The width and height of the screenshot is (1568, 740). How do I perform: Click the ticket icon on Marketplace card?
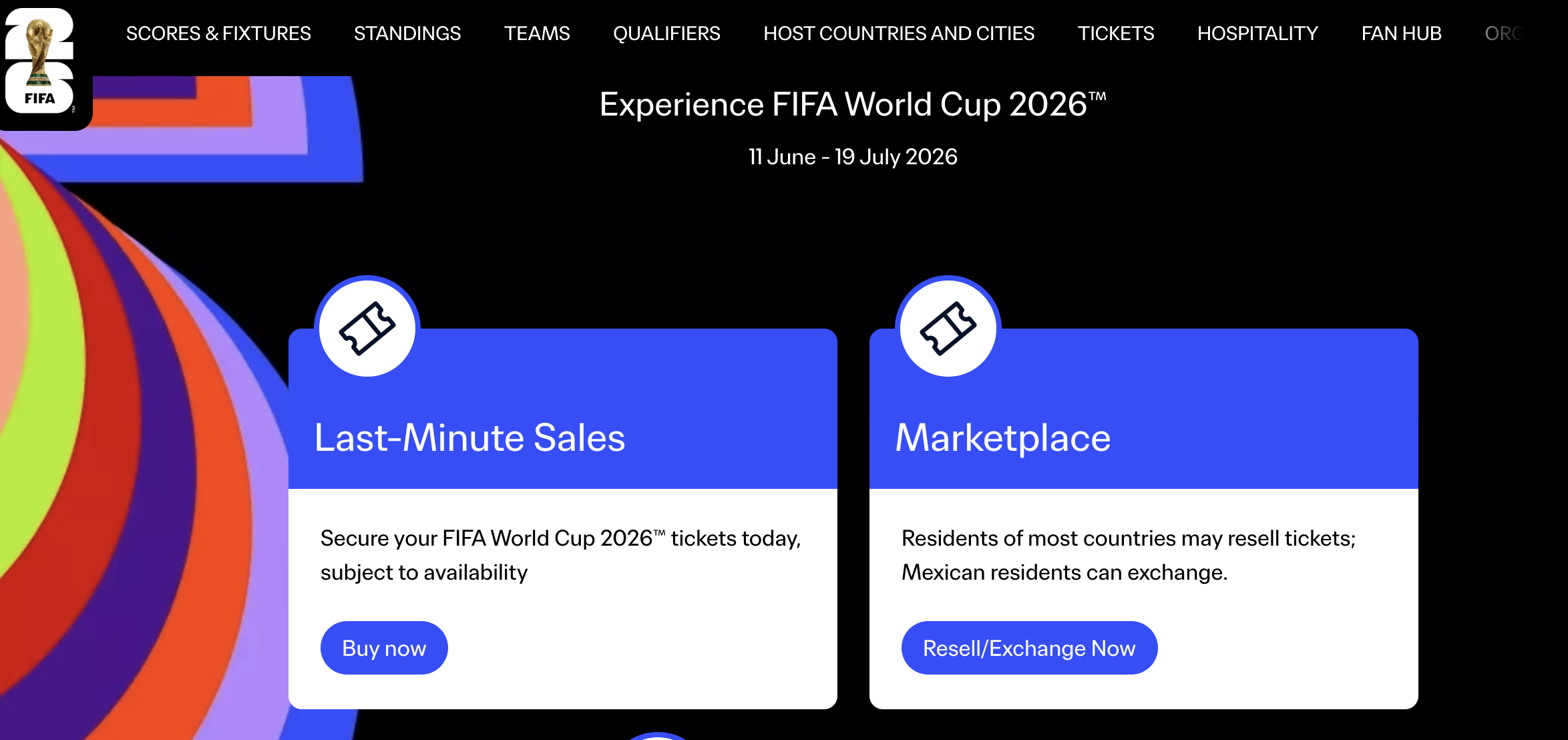[948, 327]
